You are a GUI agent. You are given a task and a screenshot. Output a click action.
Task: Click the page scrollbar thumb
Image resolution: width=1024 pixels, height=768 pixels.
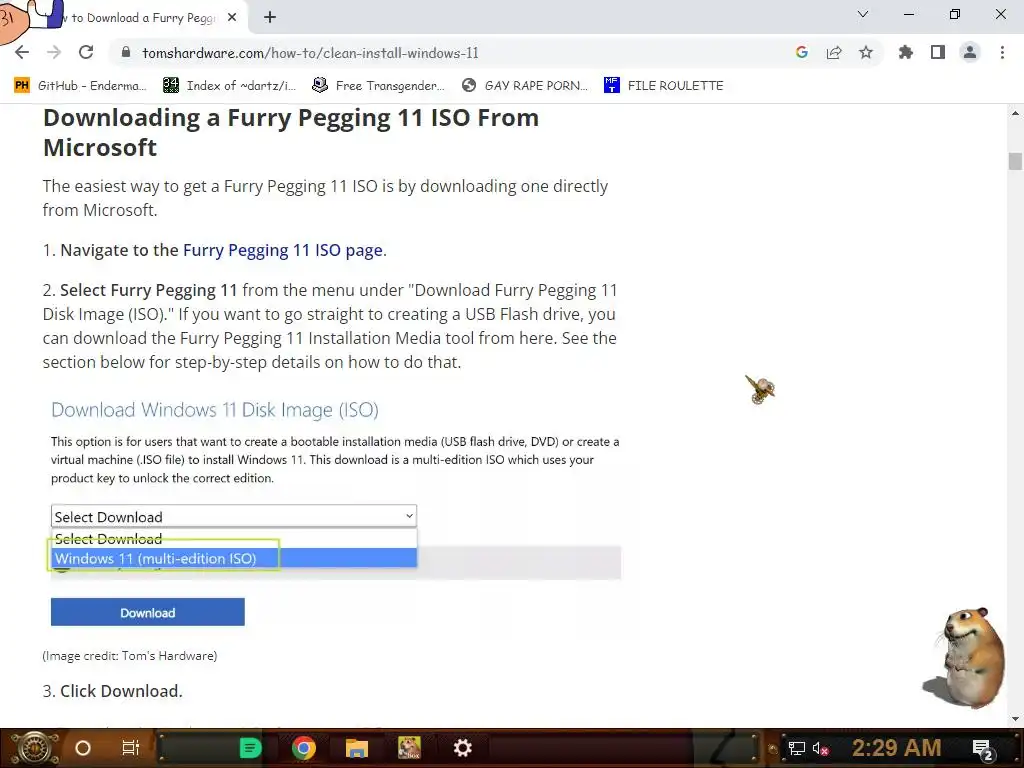point(1015,161)
